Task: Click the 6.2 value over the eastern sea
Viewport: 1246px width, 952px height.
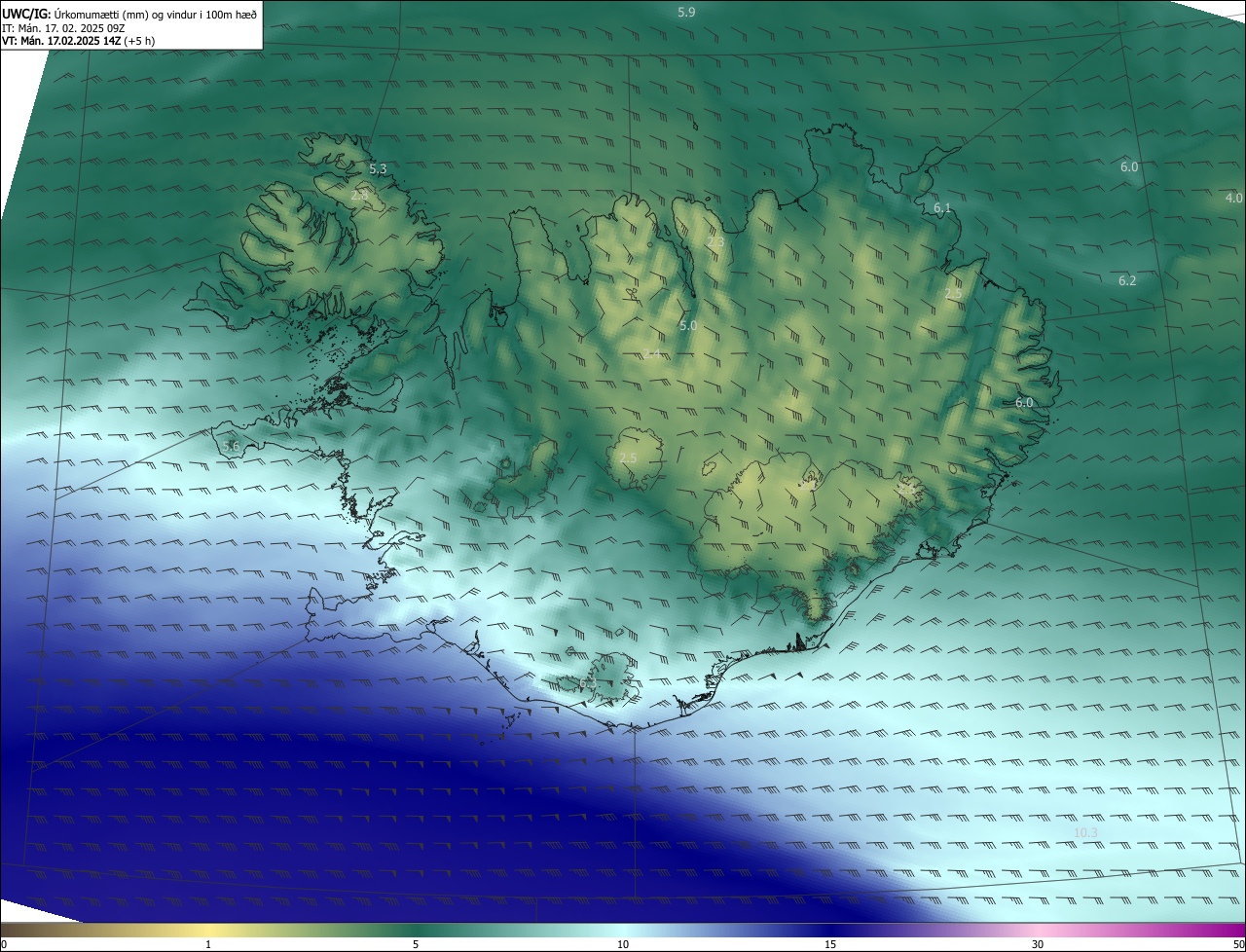Action: pyautogui.click(x=1127, y=280)
